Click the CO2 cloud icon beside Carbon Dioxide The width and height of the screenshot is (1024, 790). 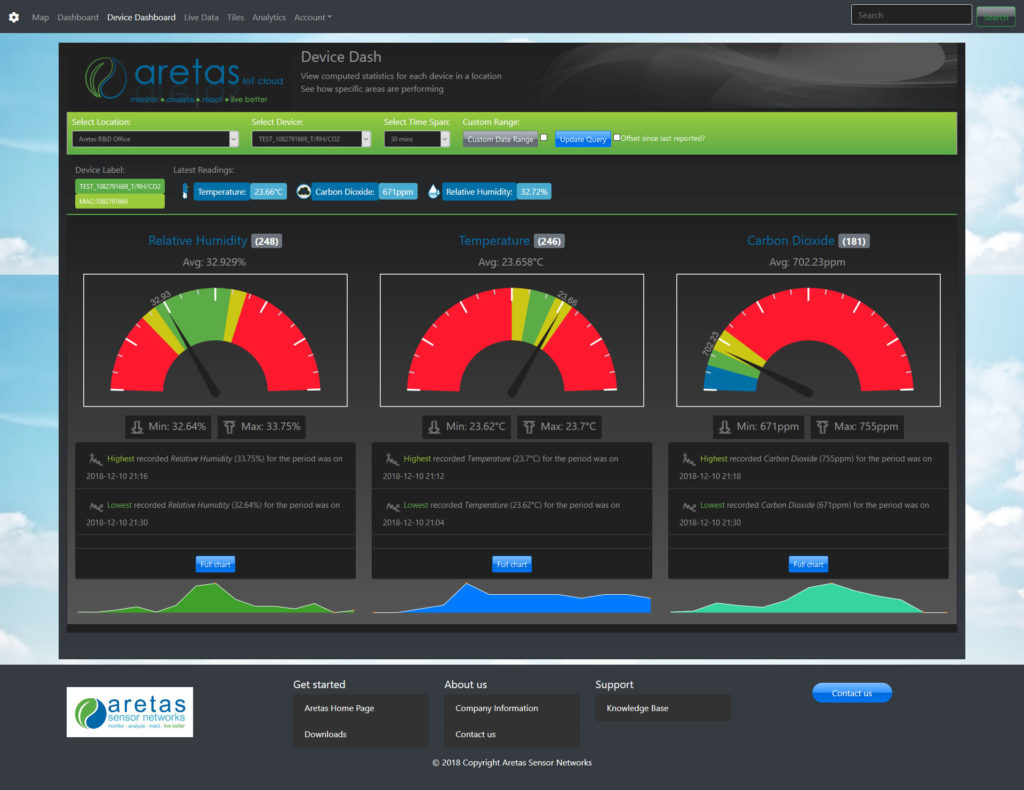303,191
